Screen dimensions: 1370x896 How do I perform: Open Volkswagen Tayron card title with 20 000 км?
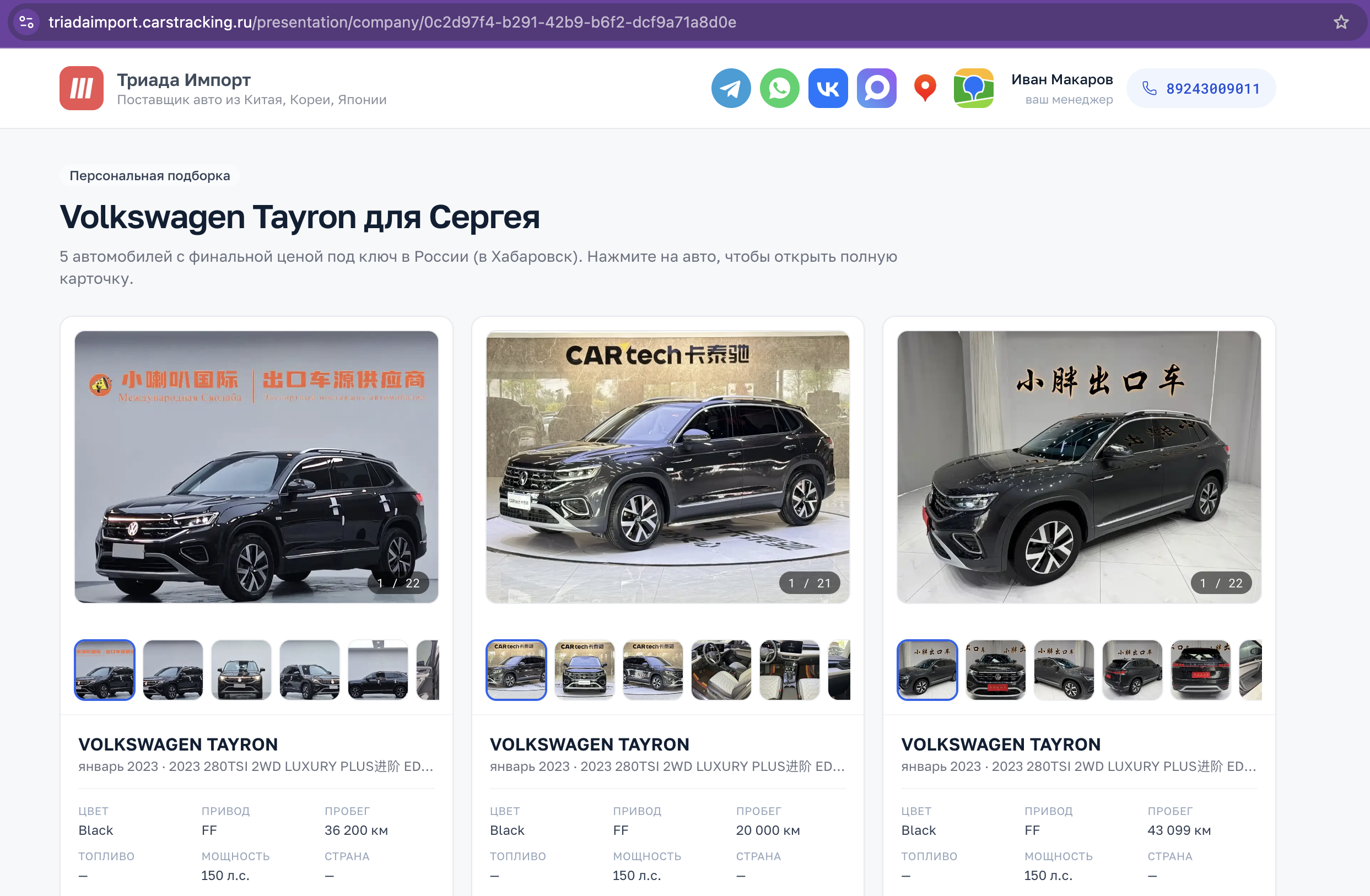[590, 744]
